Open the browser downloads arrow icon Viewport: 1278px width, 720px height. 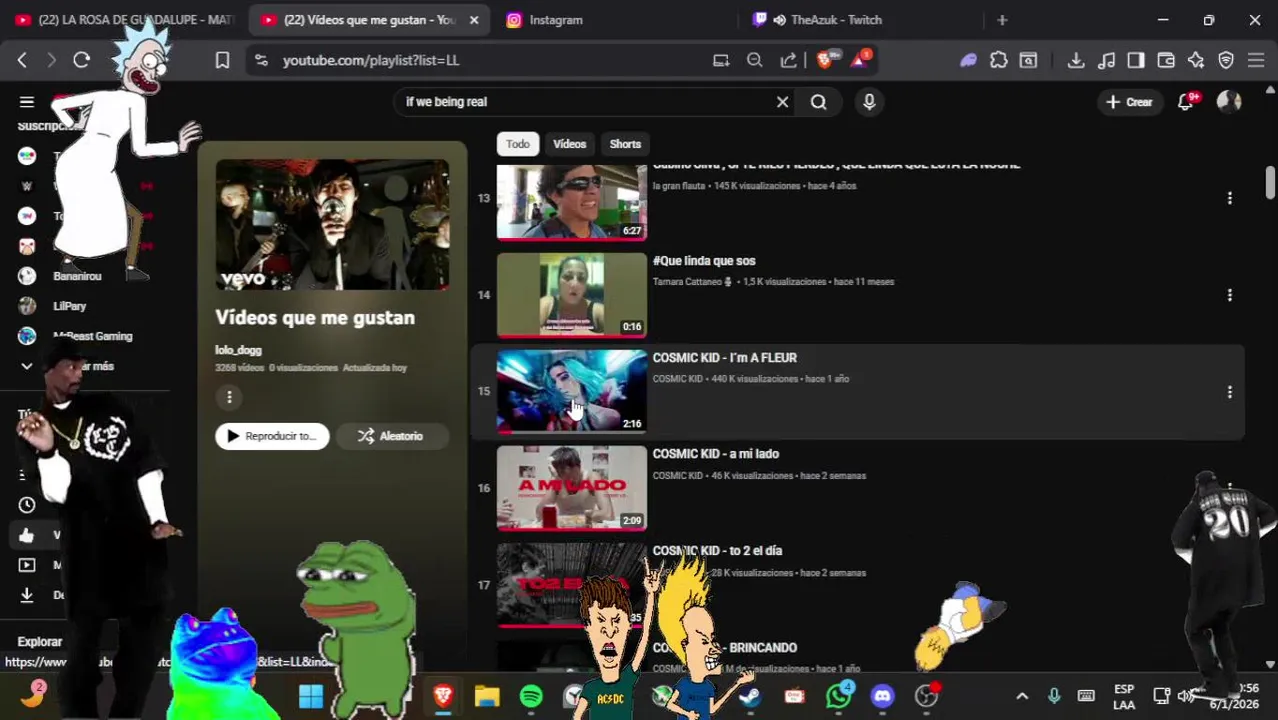[x=1076, y=60]
